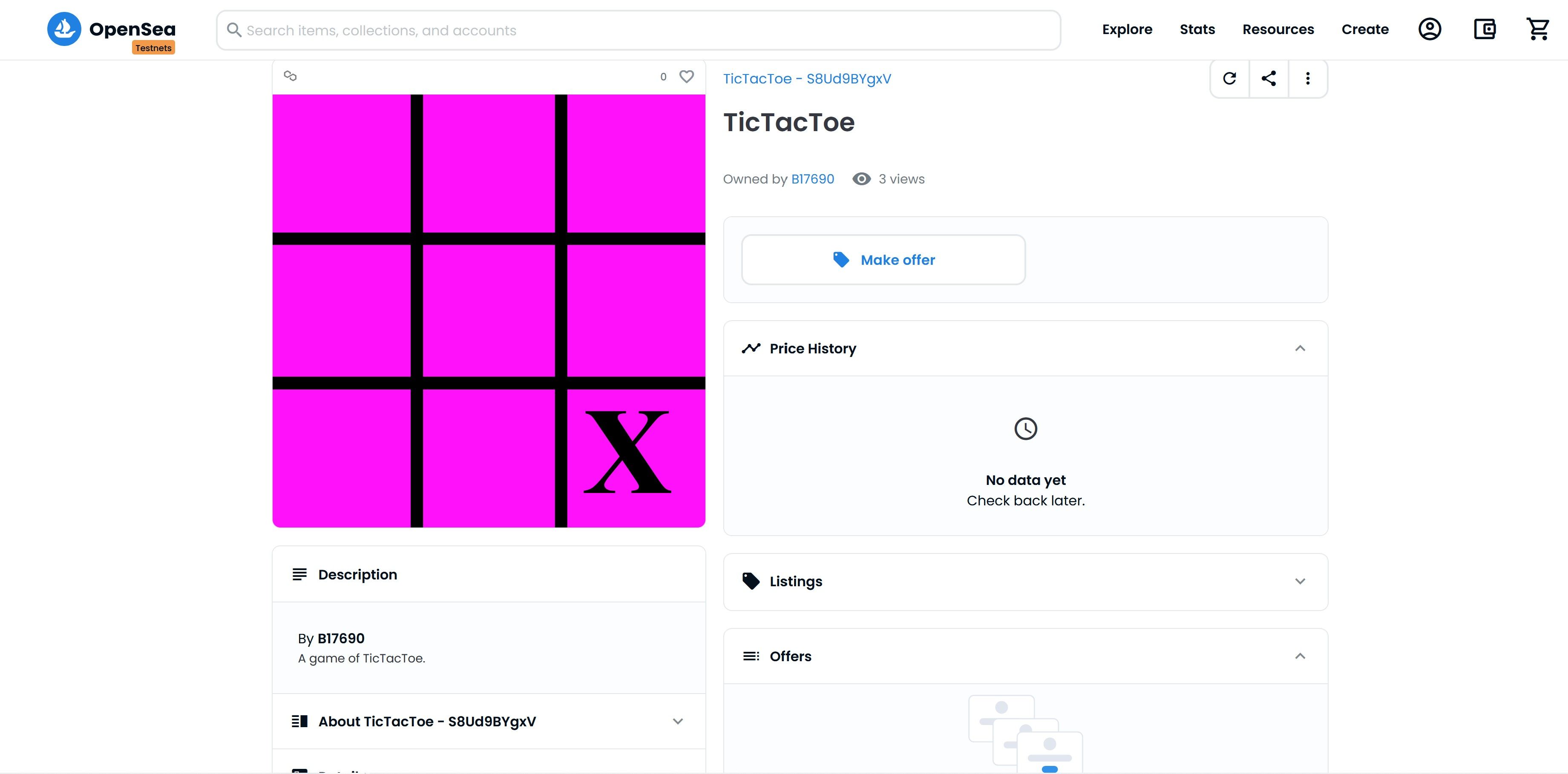Screen dimensions: 1568x774
Task: Open the Explore menu item
Action: [x=1127, y=29]
